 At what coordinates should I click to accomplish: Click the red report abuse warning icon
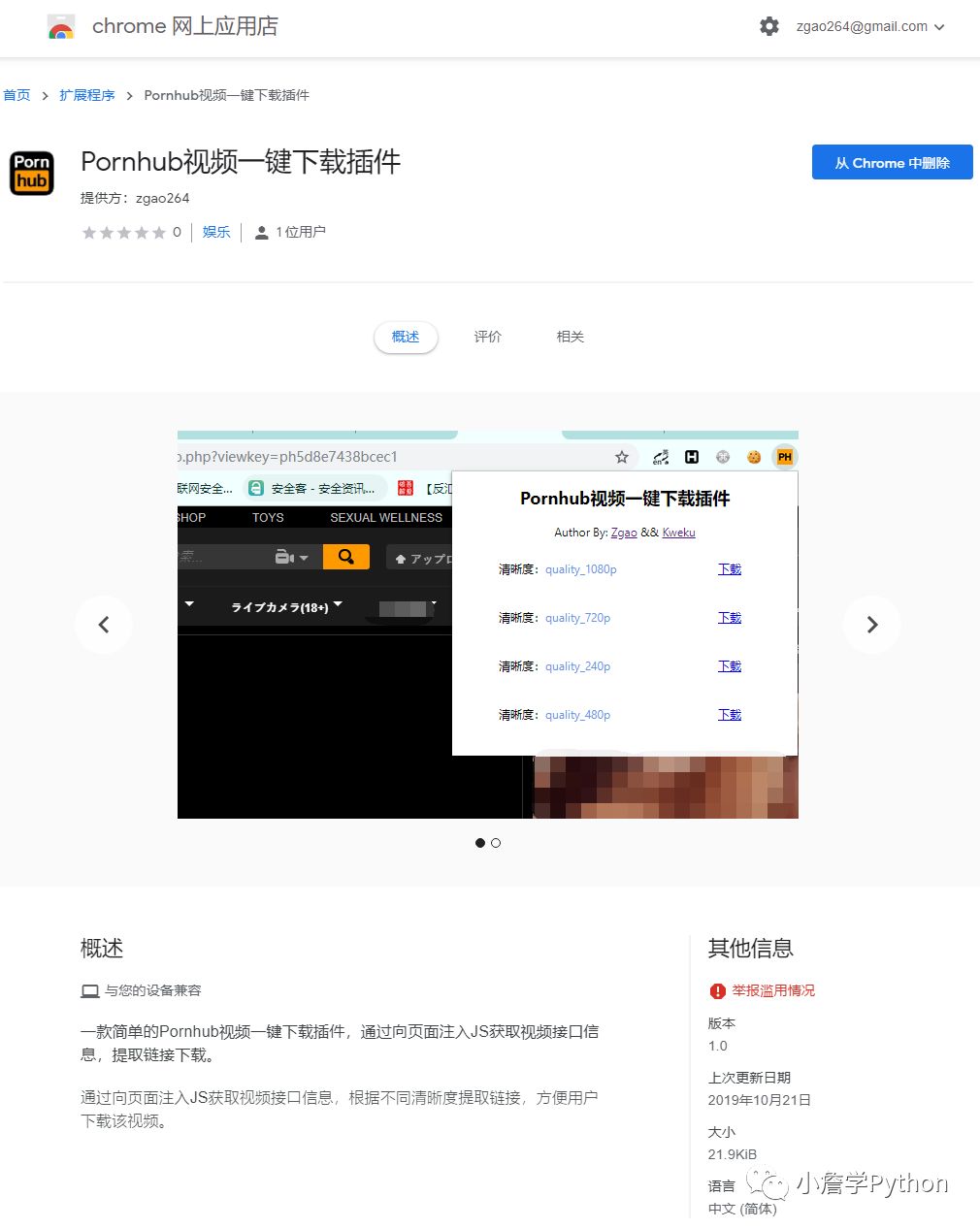tap(718, 991)
